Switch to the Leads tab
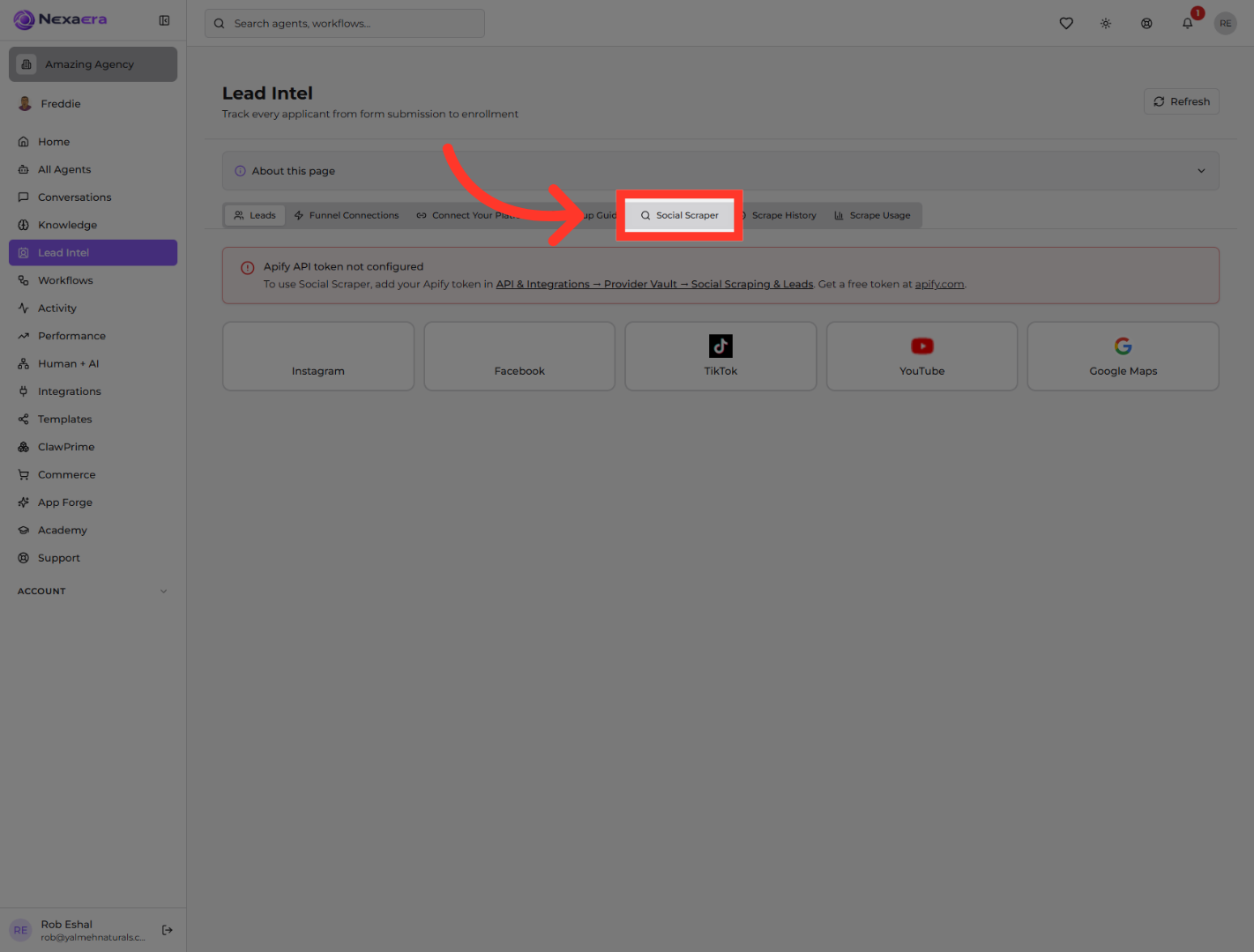Viewport: 1254px width, 952px height. pyautogui.click(x=255, y=215)
